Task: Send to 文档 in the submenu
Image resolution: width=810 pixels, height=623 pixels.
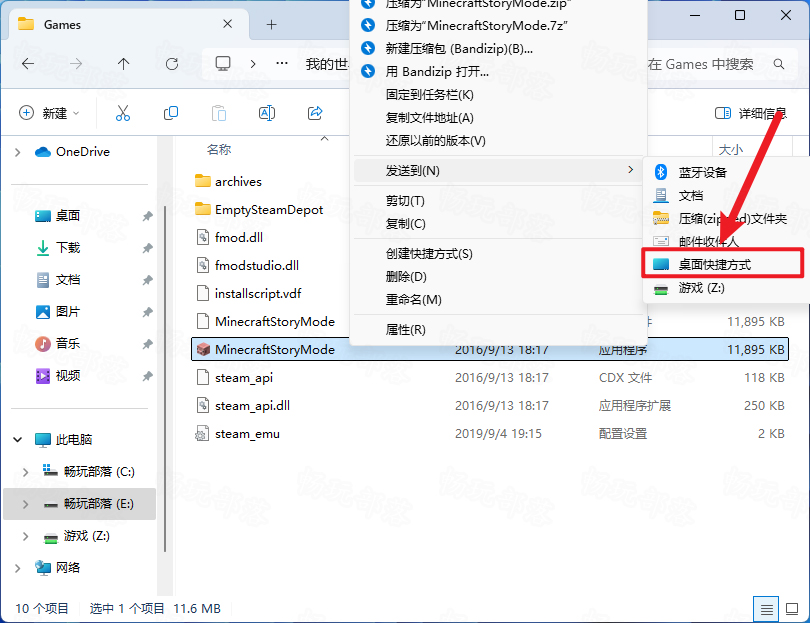Action: point(725,195)
